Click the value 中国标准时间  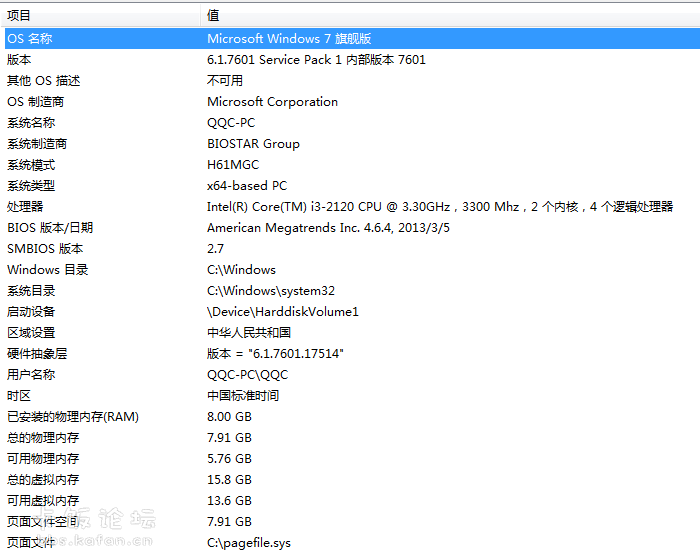coord(243,395)
